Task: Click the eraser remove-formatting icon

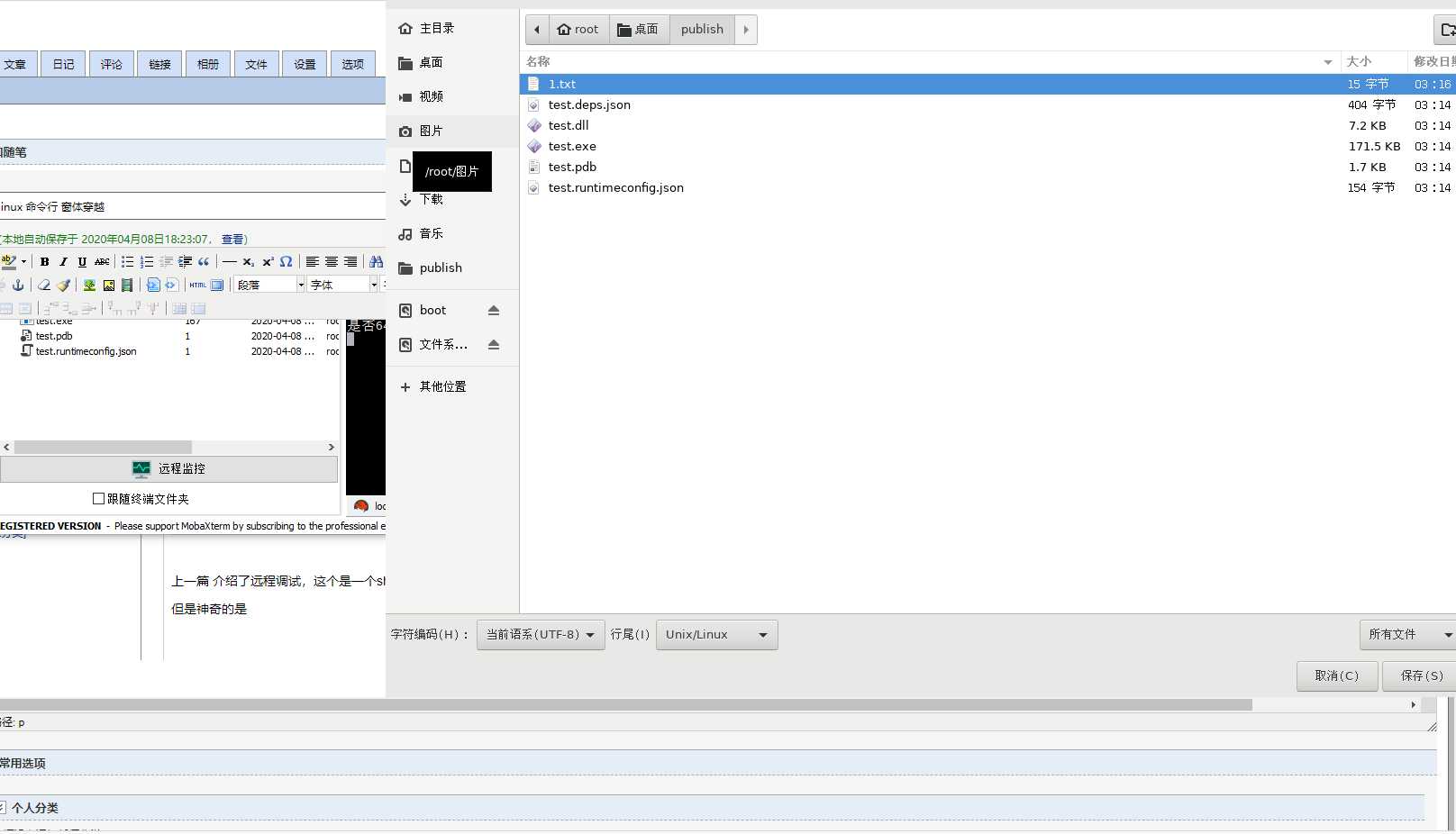Action: [43, 285]
